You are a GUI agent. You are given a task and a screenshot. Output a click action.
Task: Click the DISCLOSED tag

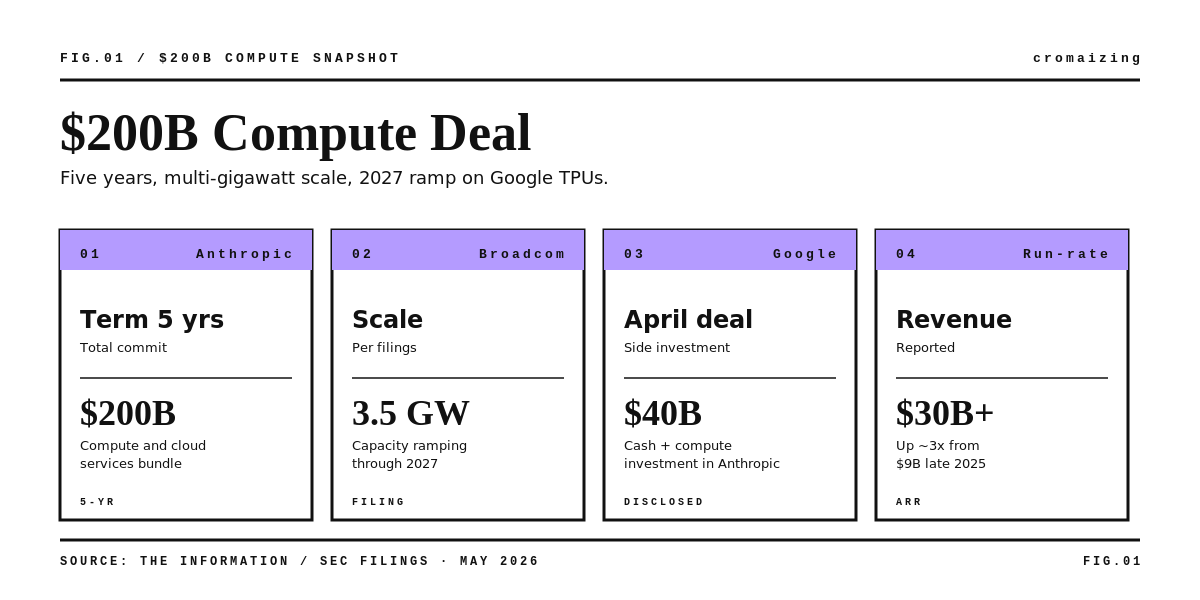[664, 502]
